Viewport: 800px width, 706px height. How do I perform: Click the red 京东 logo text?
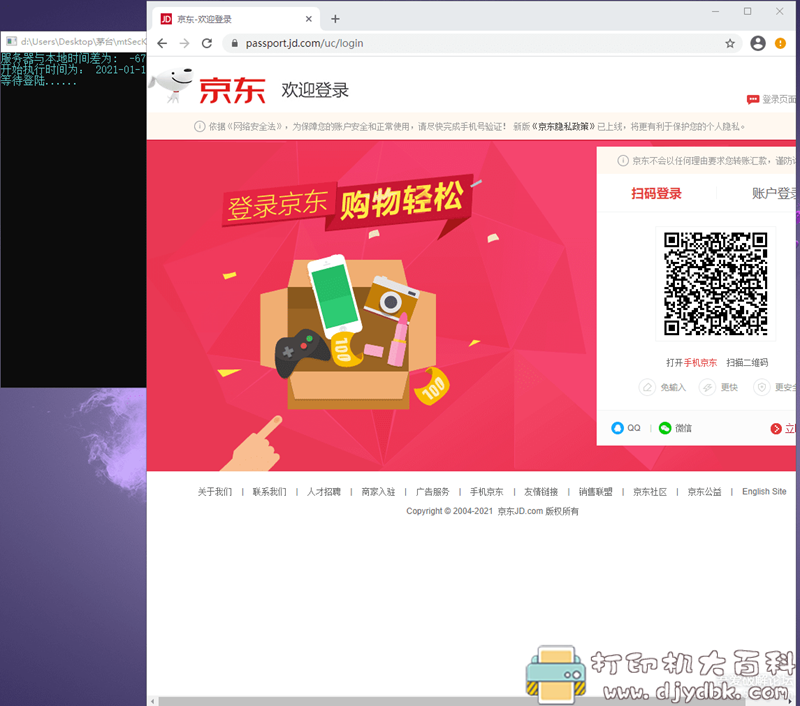(232, 91)
